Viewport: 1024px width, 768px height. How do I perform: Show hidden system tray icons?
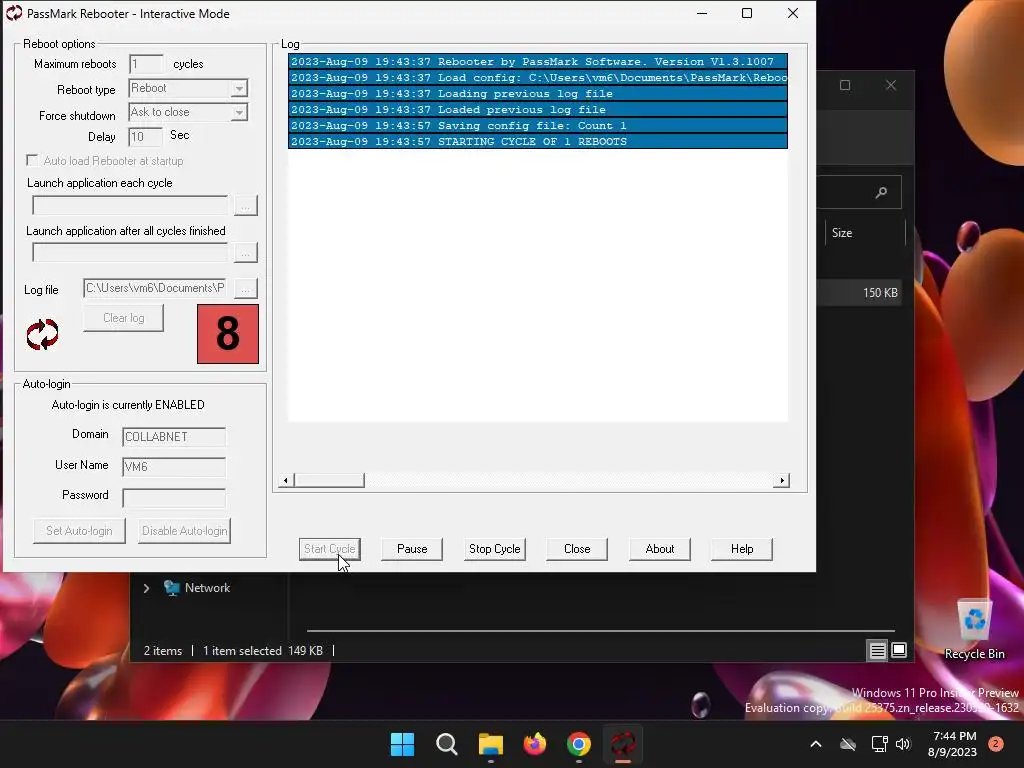pos(816,744)
